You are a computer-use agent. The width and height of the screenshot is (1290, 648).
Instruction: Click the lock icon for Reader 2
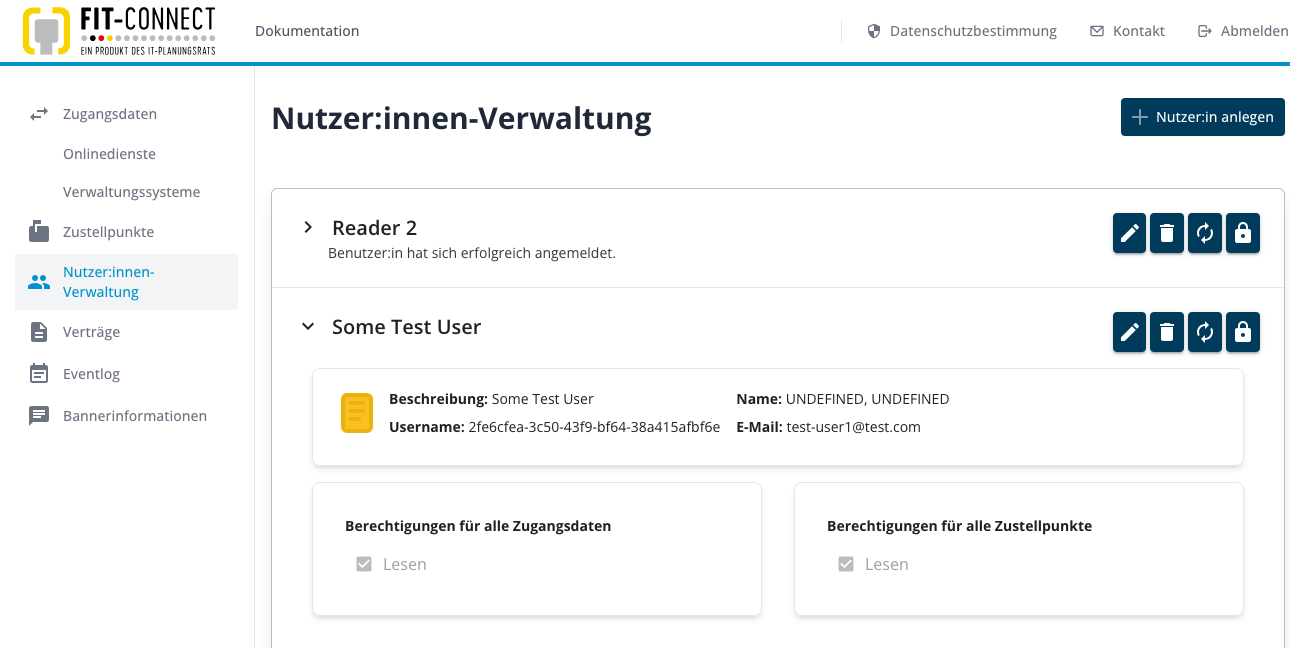click(x=1243, y=233)
